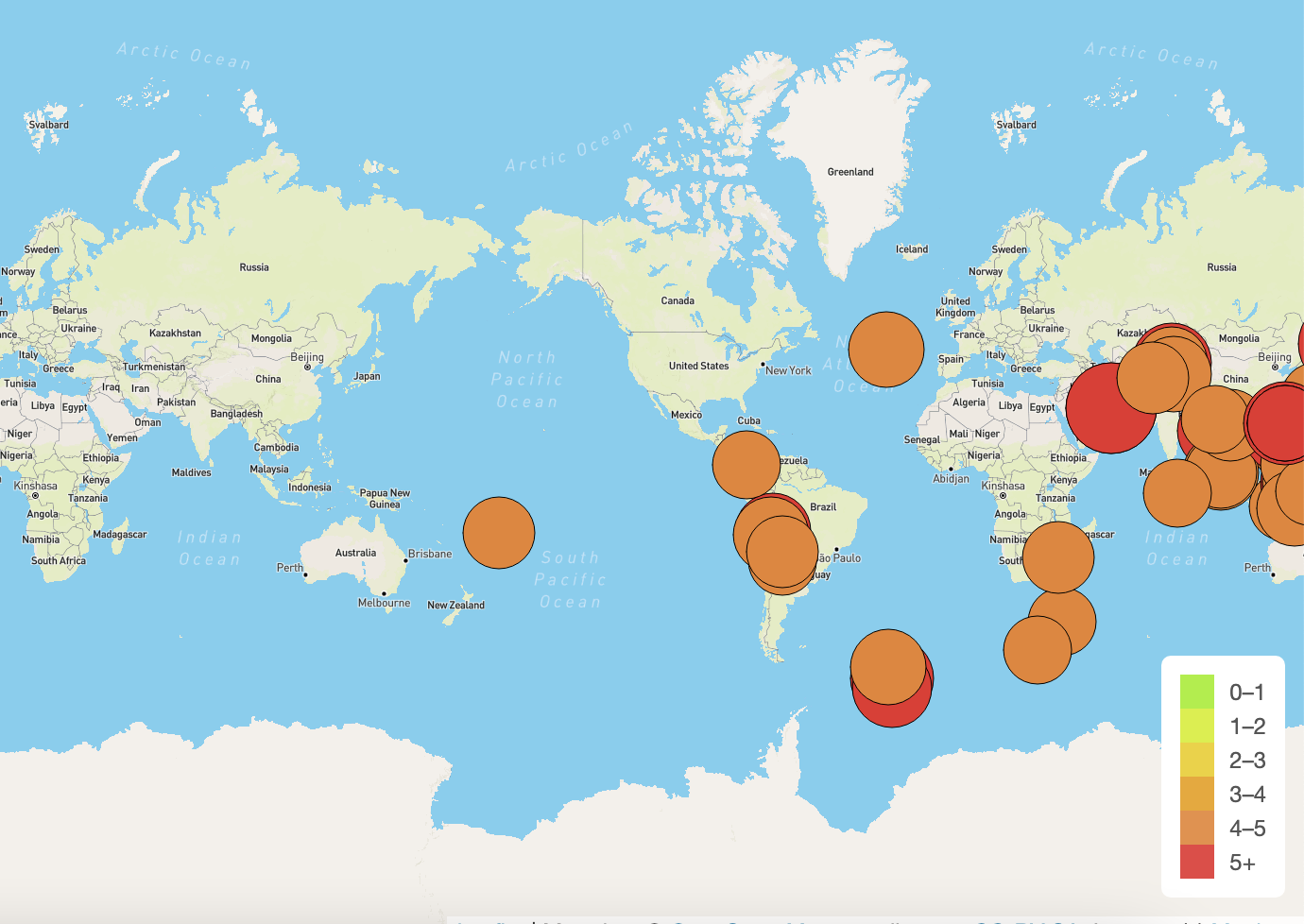Click the red 5+ legend swatch

pyautogui.click(x=1196, y=862)
